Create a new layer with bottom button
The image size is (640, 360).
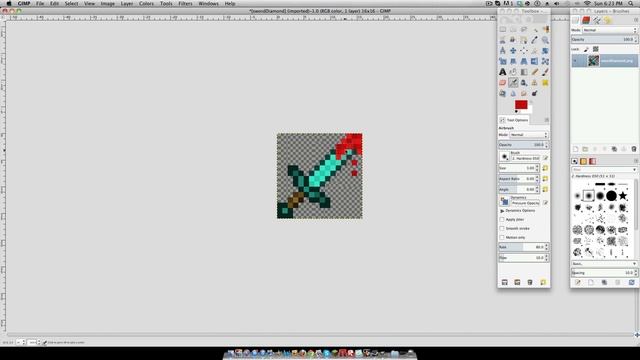[x=576, y=149]
